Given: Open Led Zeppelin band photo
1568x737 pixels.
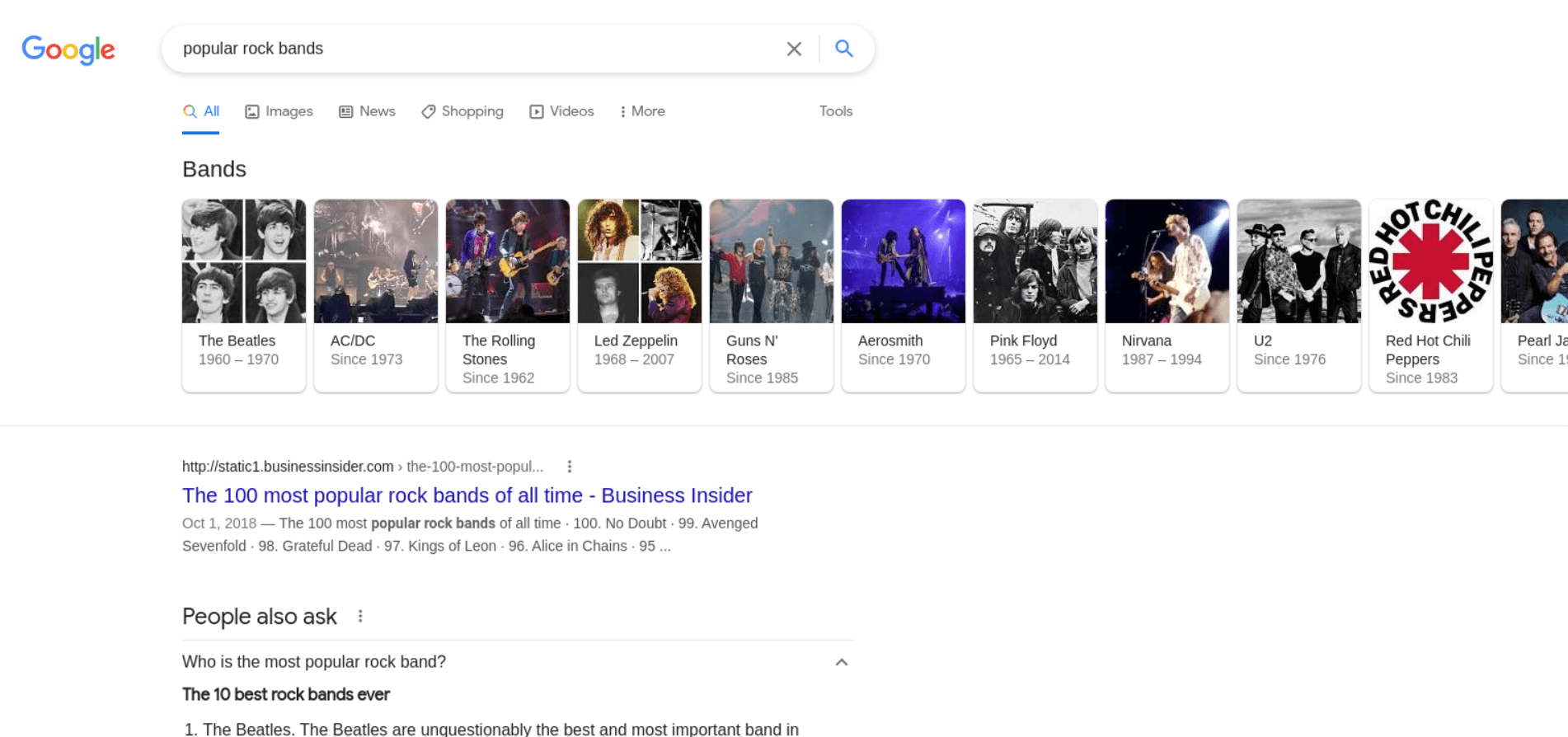Looking at the screenshot, I should (640, 261).
